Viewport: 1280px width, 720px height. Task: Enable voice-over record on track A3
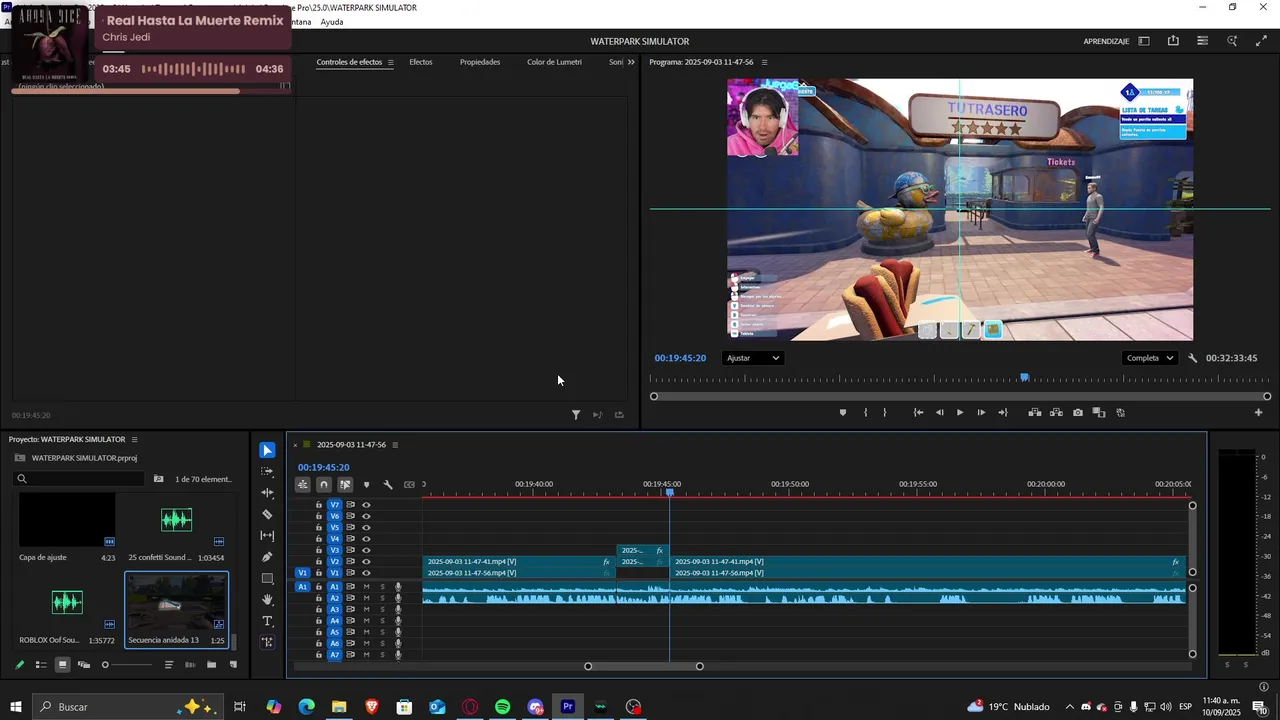(x=398, y=610)
